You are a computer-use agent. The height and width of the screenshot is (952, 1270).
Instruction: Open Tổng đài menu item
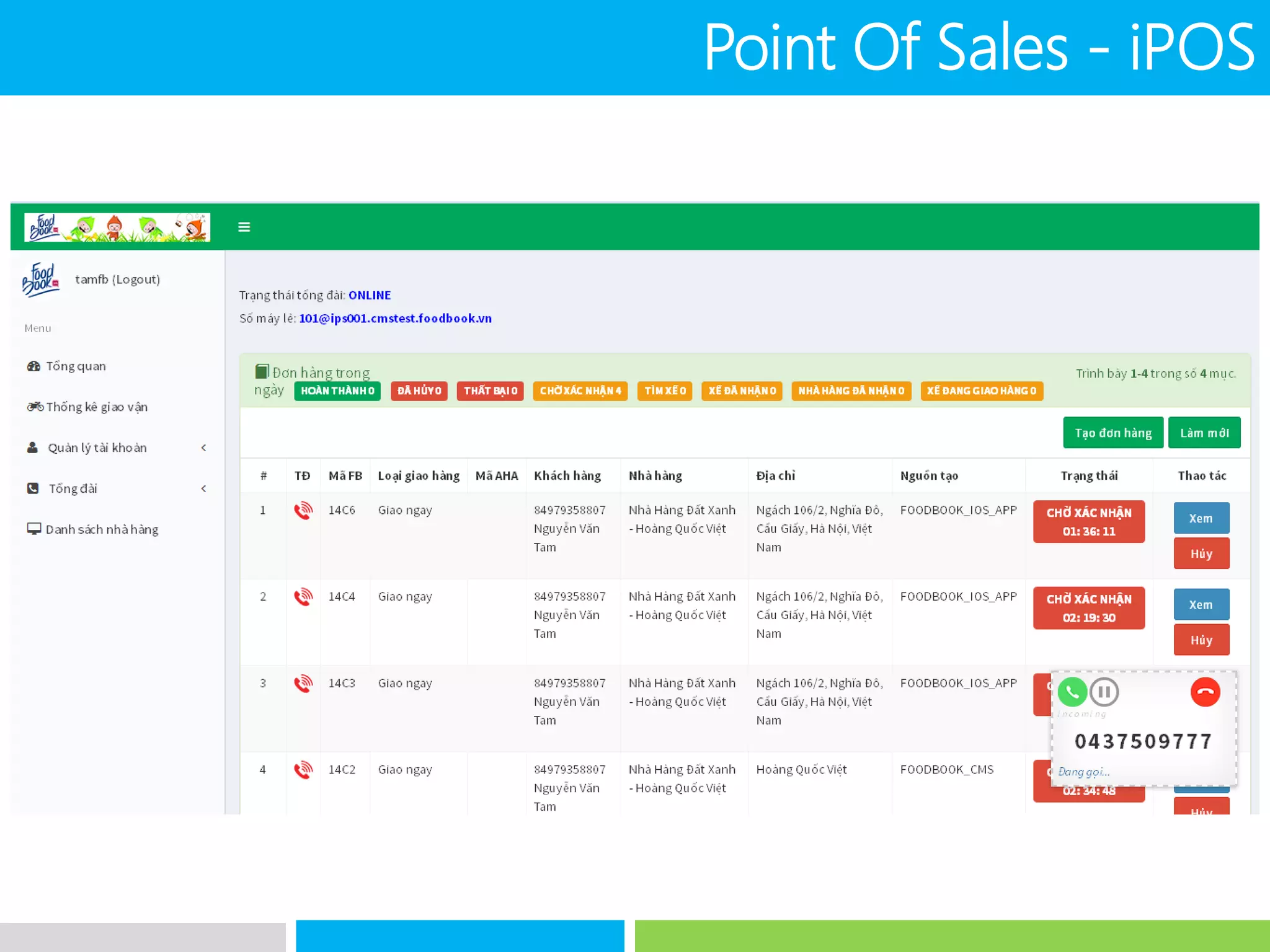[x=73, y=489]
